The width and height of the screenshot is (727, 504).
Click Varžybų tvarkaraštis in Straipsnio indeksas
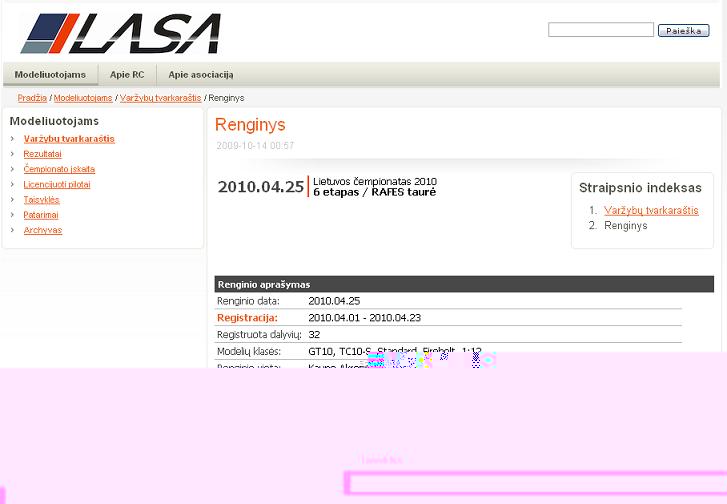pos(651,210)
